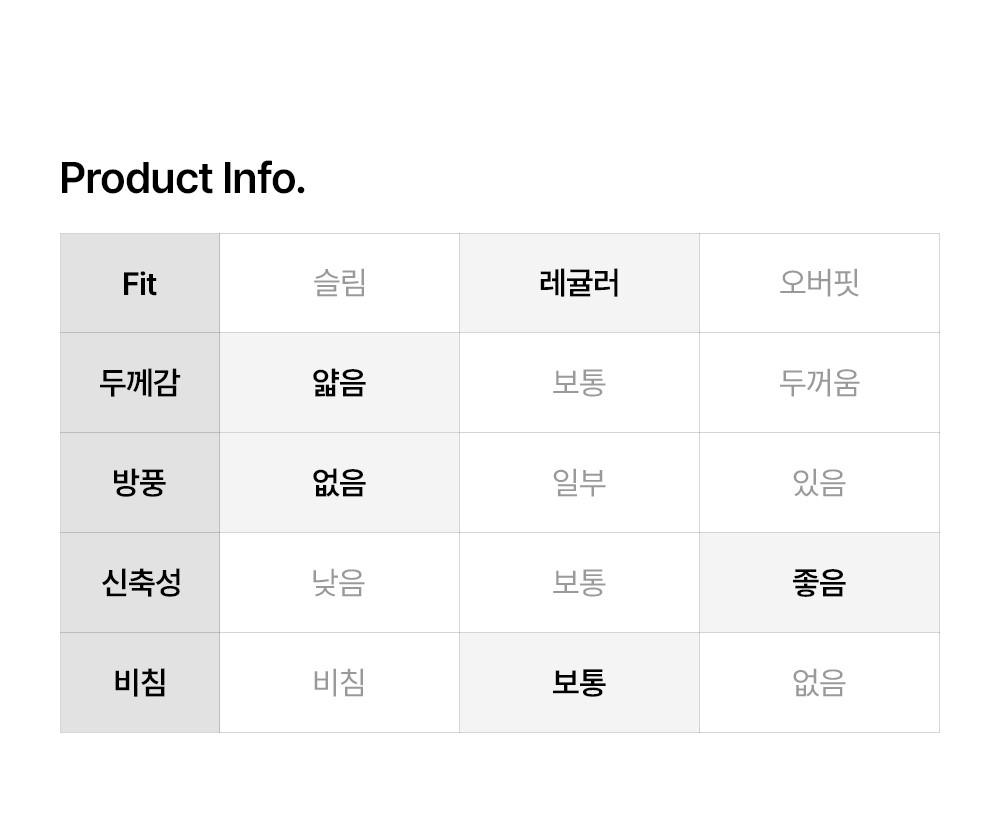
Task: Select the 낮음 stretch option
Action: (339, 583)
